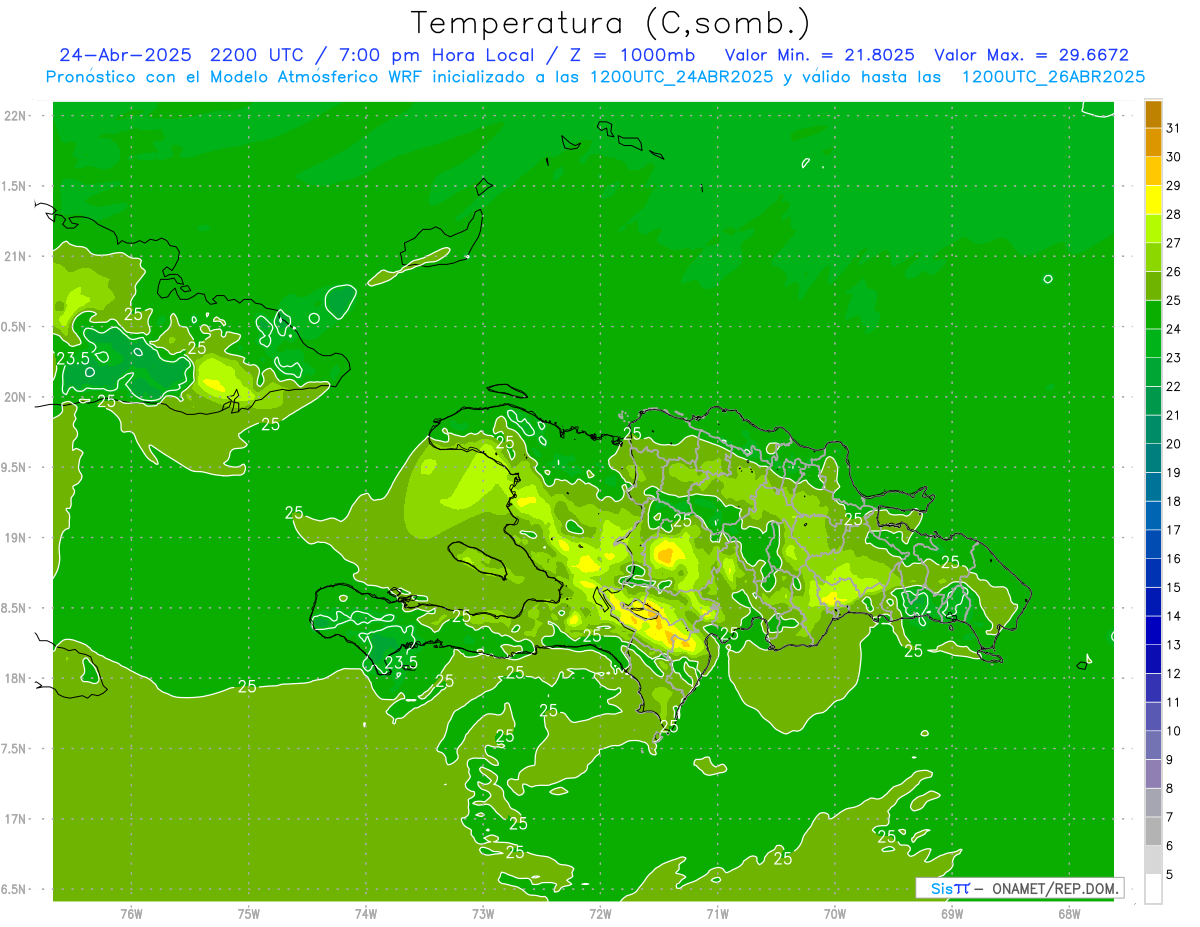This screenshot has height=927, width=1200.
Task: Click the '1200UTC_24ABR2025' initialization time
Action: [x=680, y=77]
